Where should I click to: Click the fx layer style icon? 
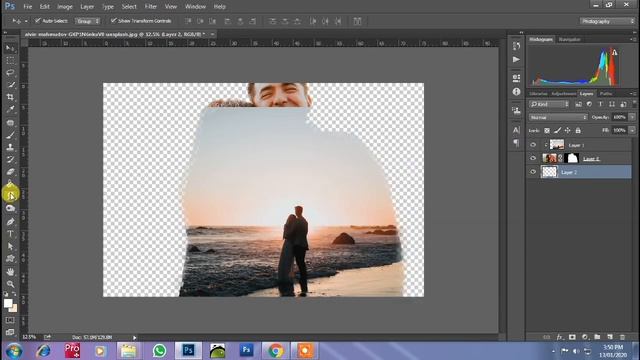[x=559, y=337]
